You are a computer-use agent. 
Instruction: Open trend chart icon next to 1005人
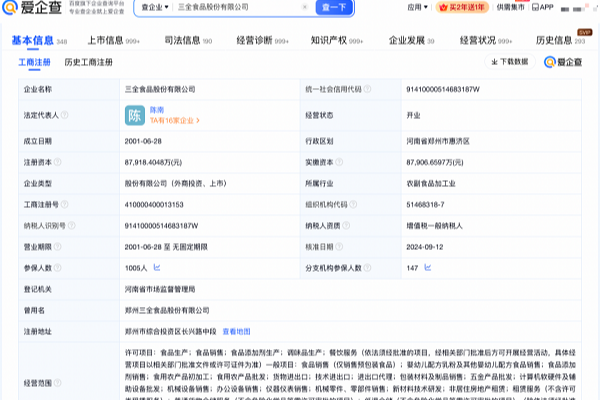pyautogui.click(x=157, y=268)
